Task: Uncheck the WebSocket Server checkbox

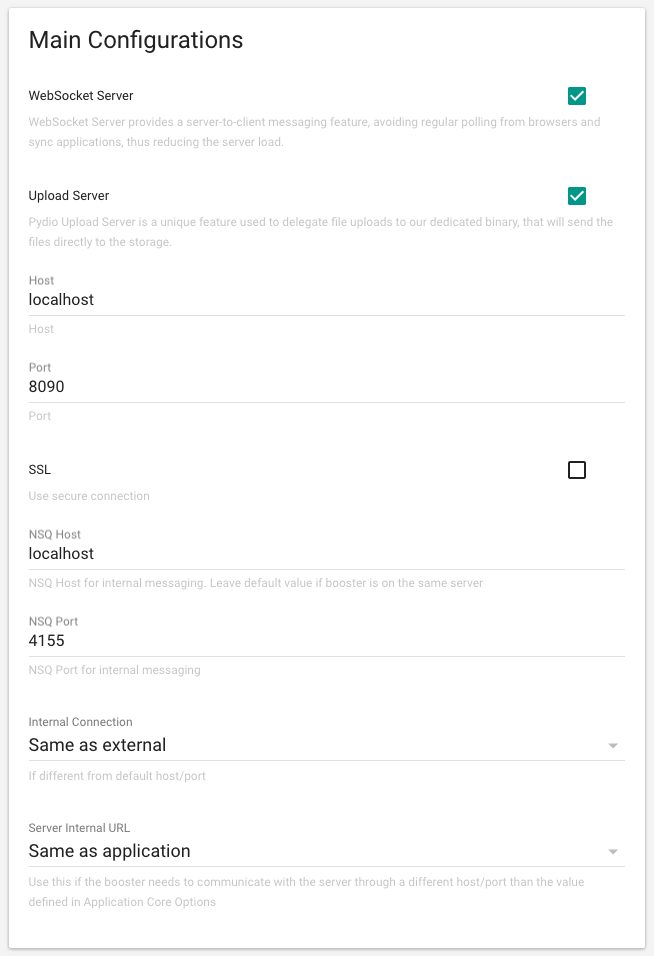Action: coord(577,96)
